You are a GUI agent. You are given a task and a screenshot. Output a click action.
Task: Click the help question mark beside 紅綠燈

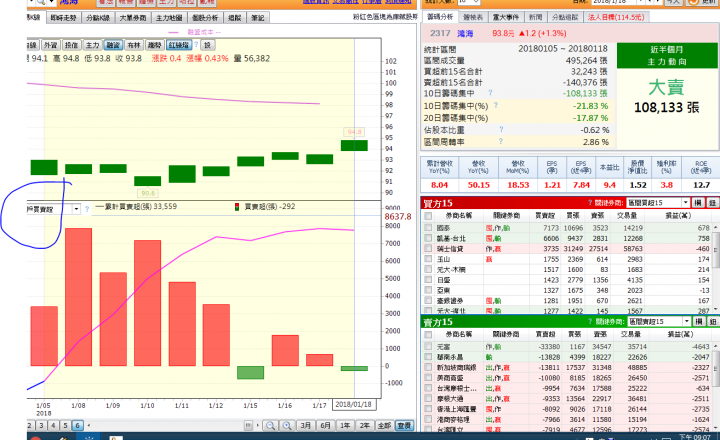click(x=196, y=45)
